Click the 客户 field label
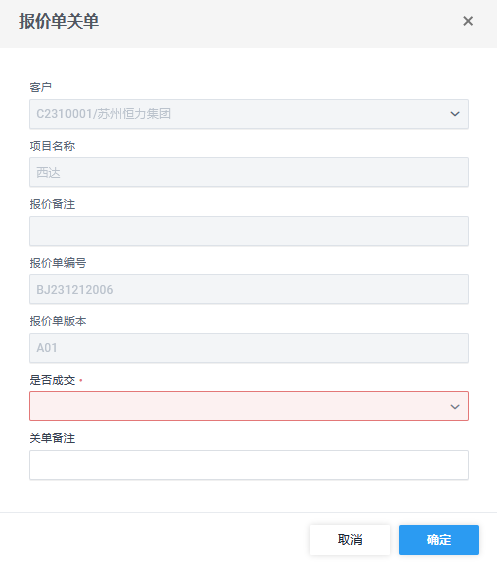497x565 pixels. coord(40,87)
